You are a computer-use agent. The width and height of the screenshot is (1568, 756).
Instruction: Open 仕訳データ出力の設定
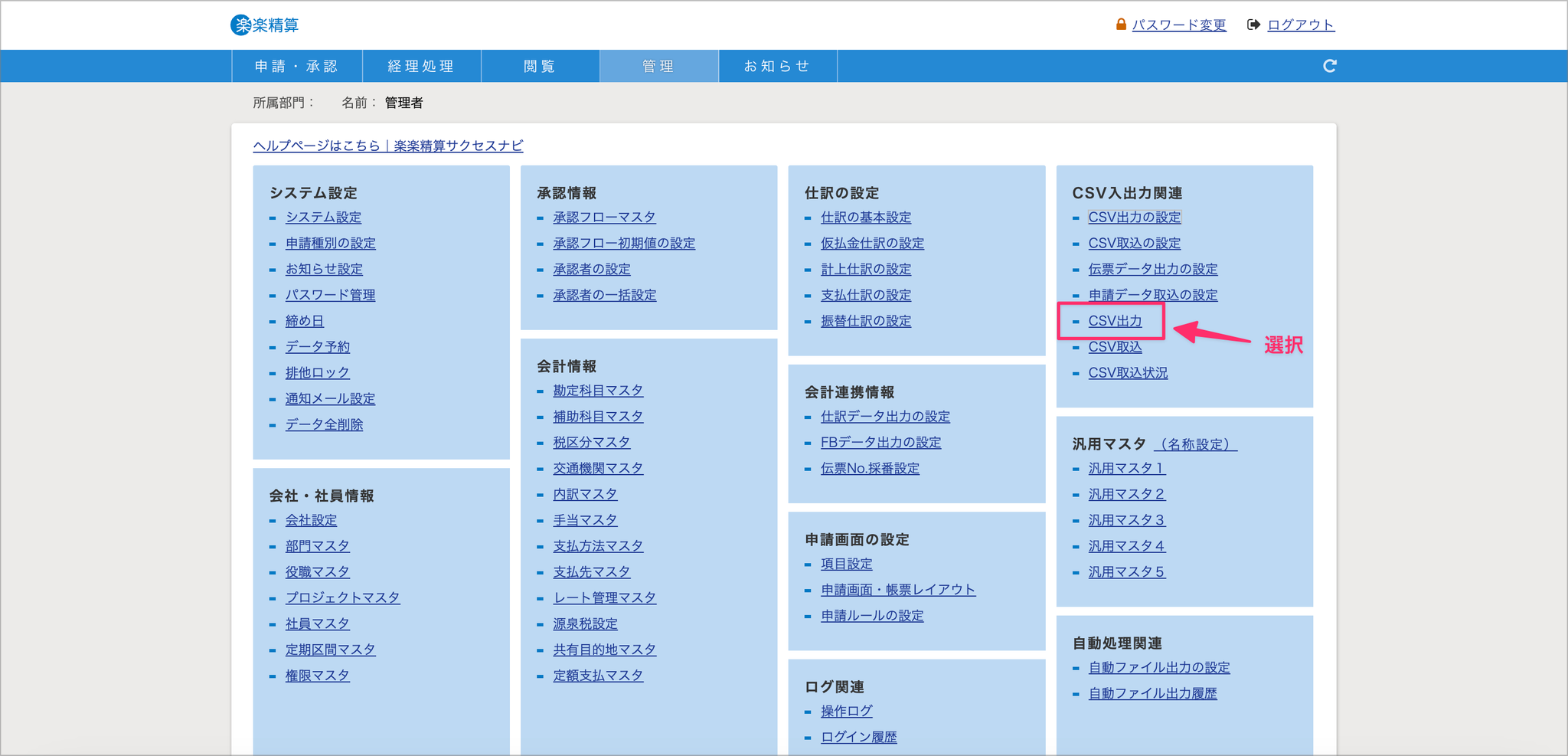[885, 417]
